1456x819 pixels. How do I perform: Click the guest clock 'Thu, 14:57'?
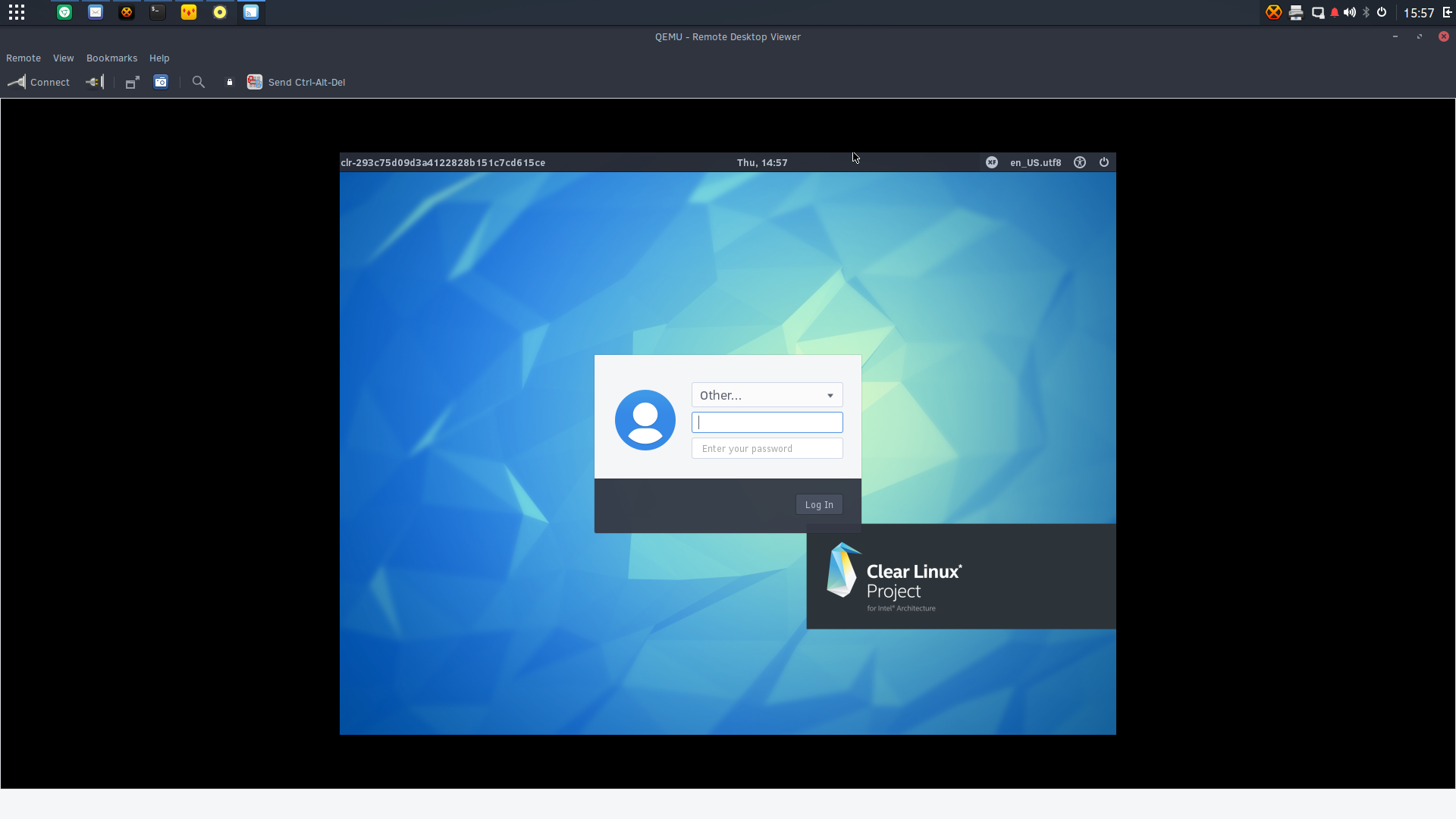tap(762, 162)
